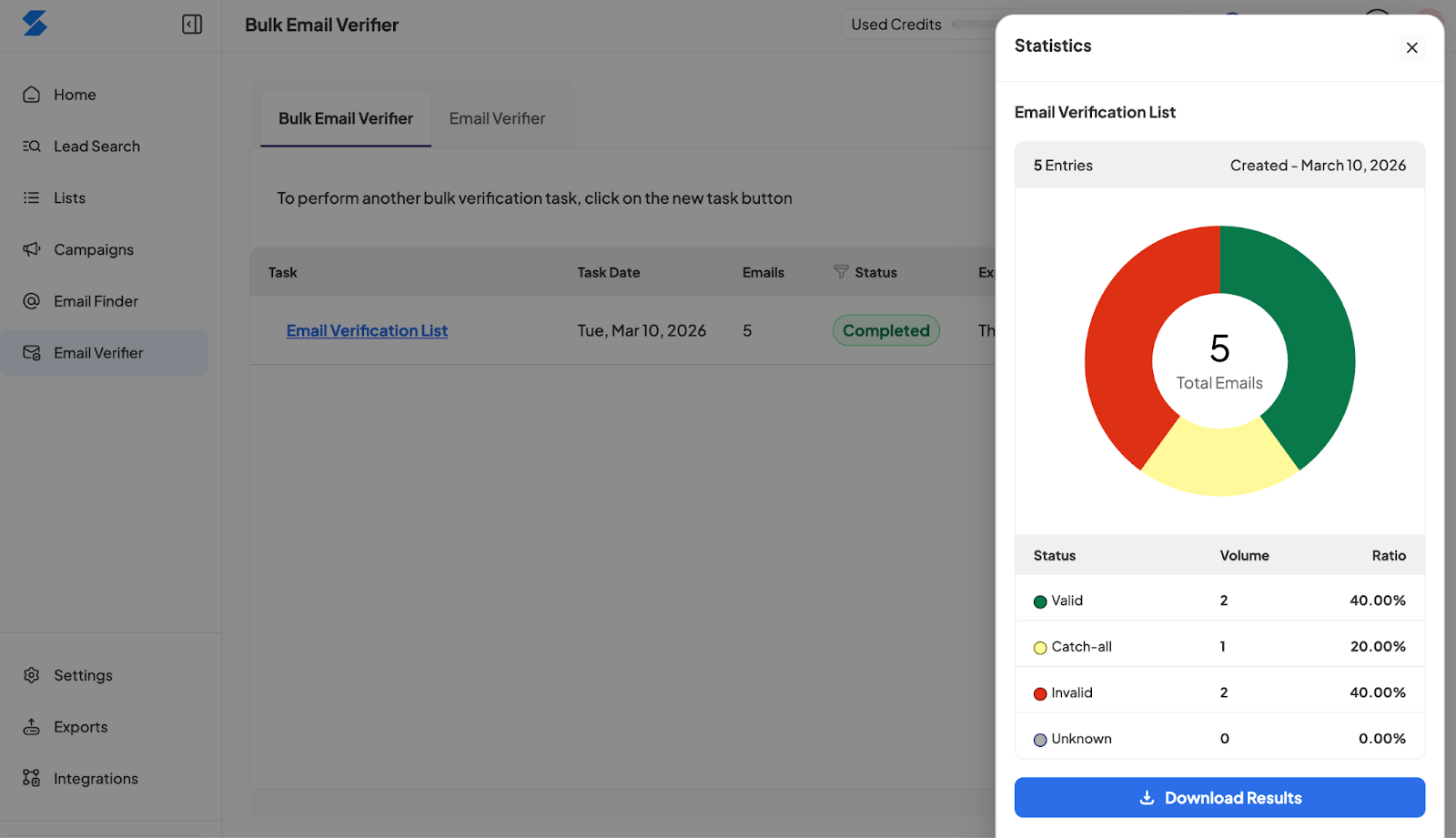
Task: Select the Bulk Email Verifier tab
Action: point(346,119)
